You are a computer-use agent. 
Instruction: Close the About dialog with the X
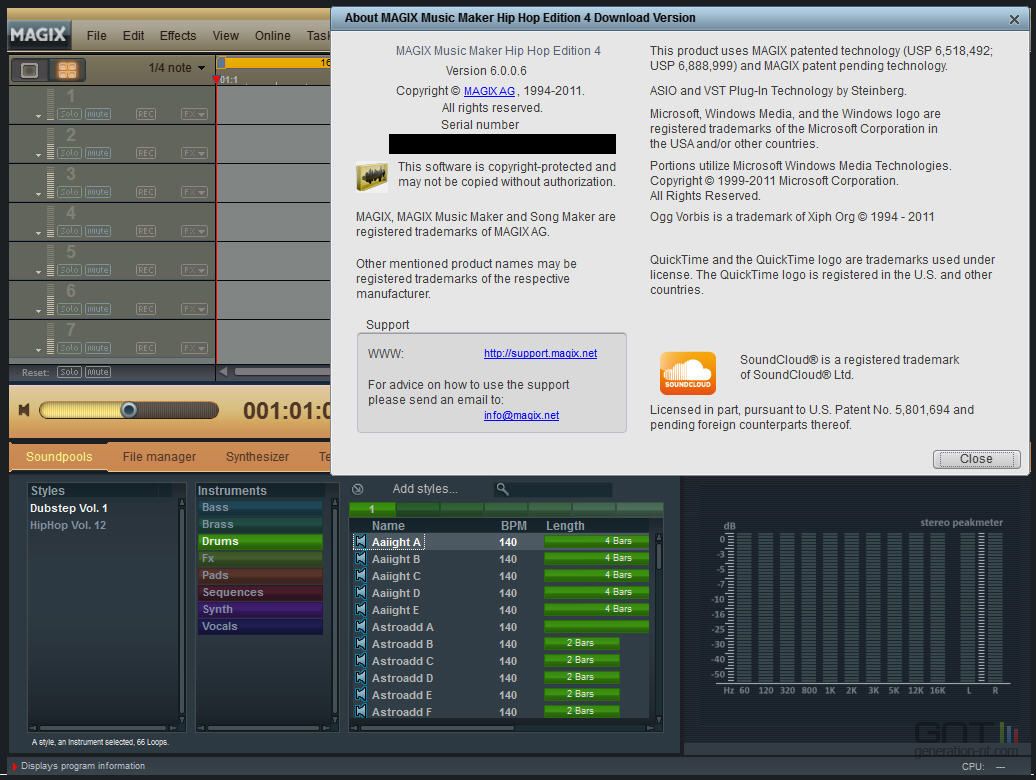[1014, 19]
